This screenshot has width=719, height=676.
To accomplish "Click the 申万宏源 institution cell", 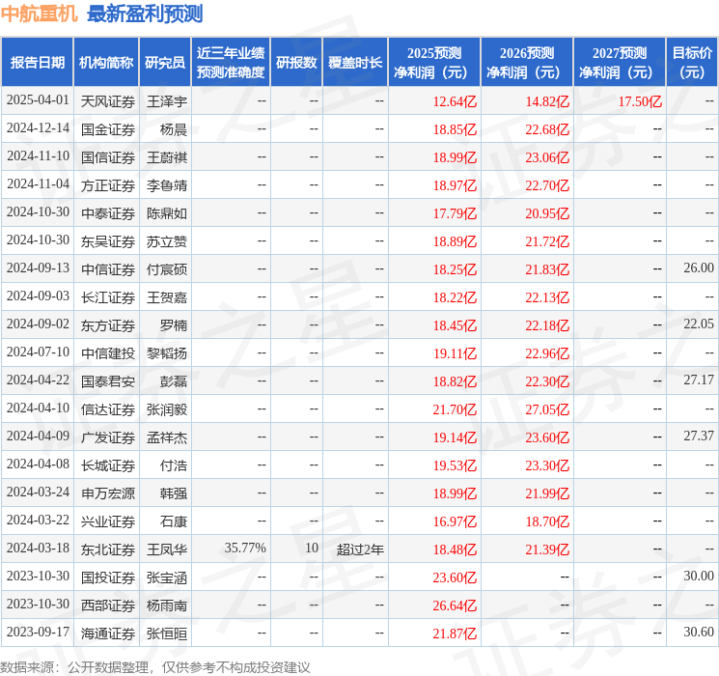I will pos(108,493).
